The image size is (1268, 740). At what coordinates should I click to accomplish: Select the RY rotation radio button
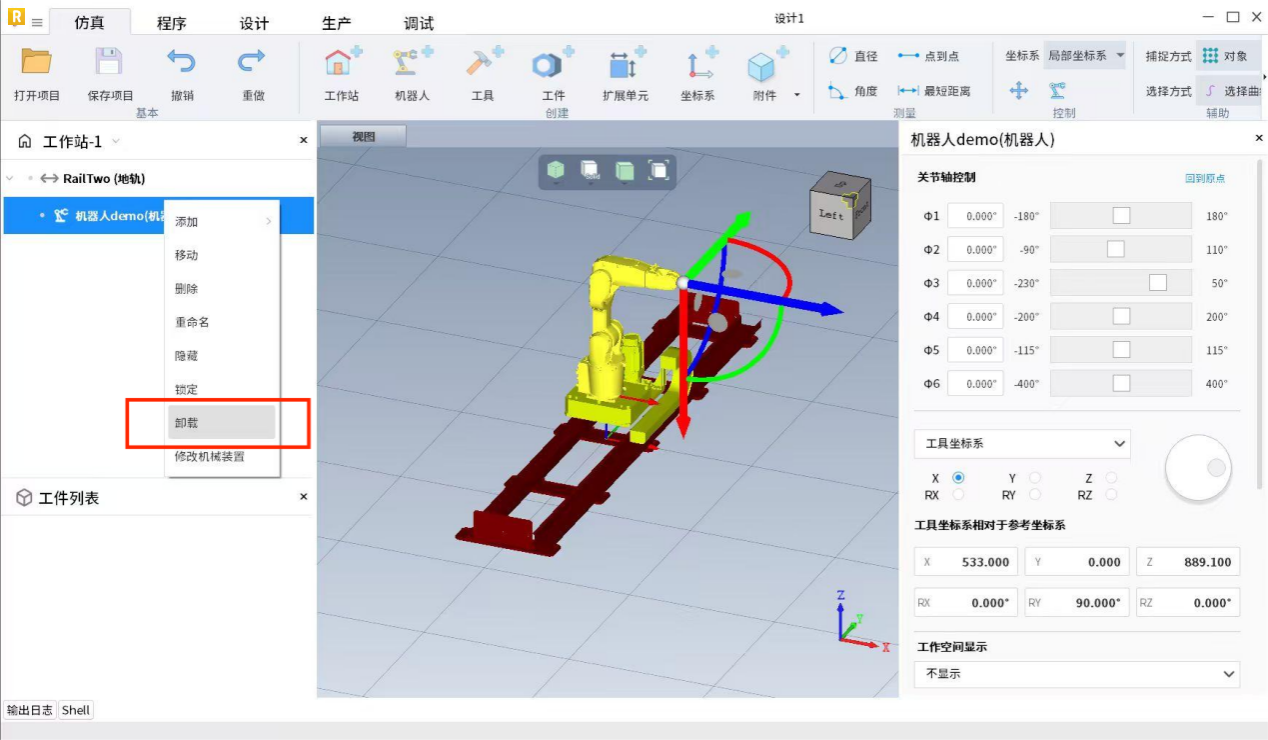pyautogui.click(x=1035, y=495)
